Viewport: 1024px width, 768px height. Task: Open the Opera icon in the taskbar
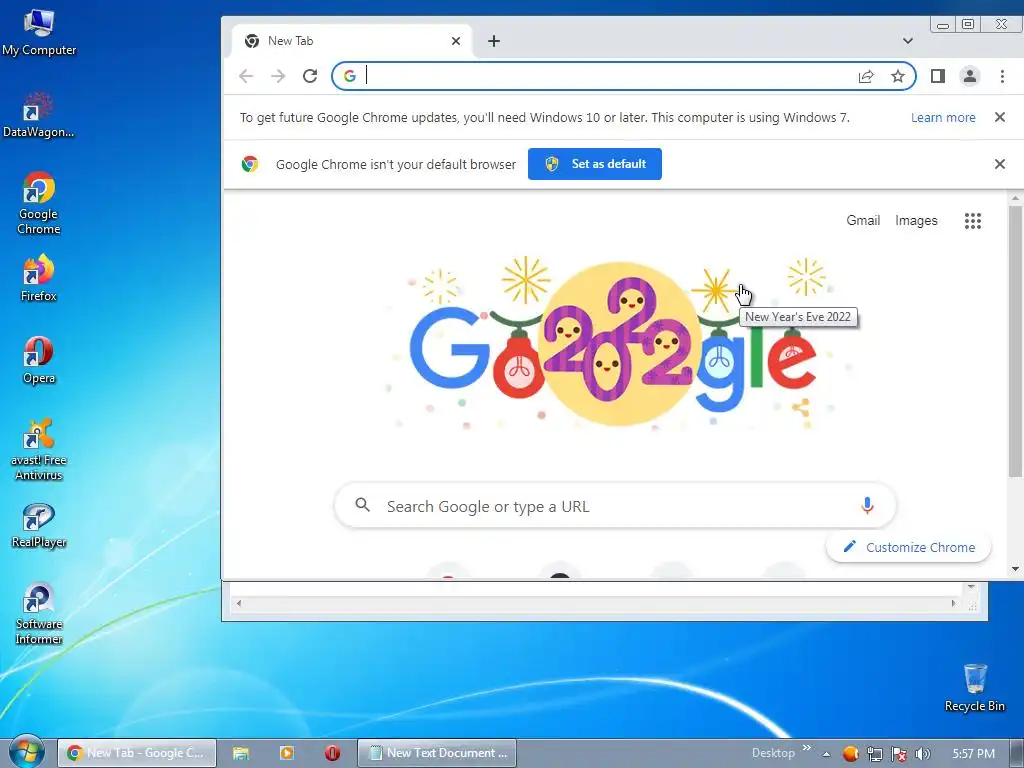[x=332, y=753]
